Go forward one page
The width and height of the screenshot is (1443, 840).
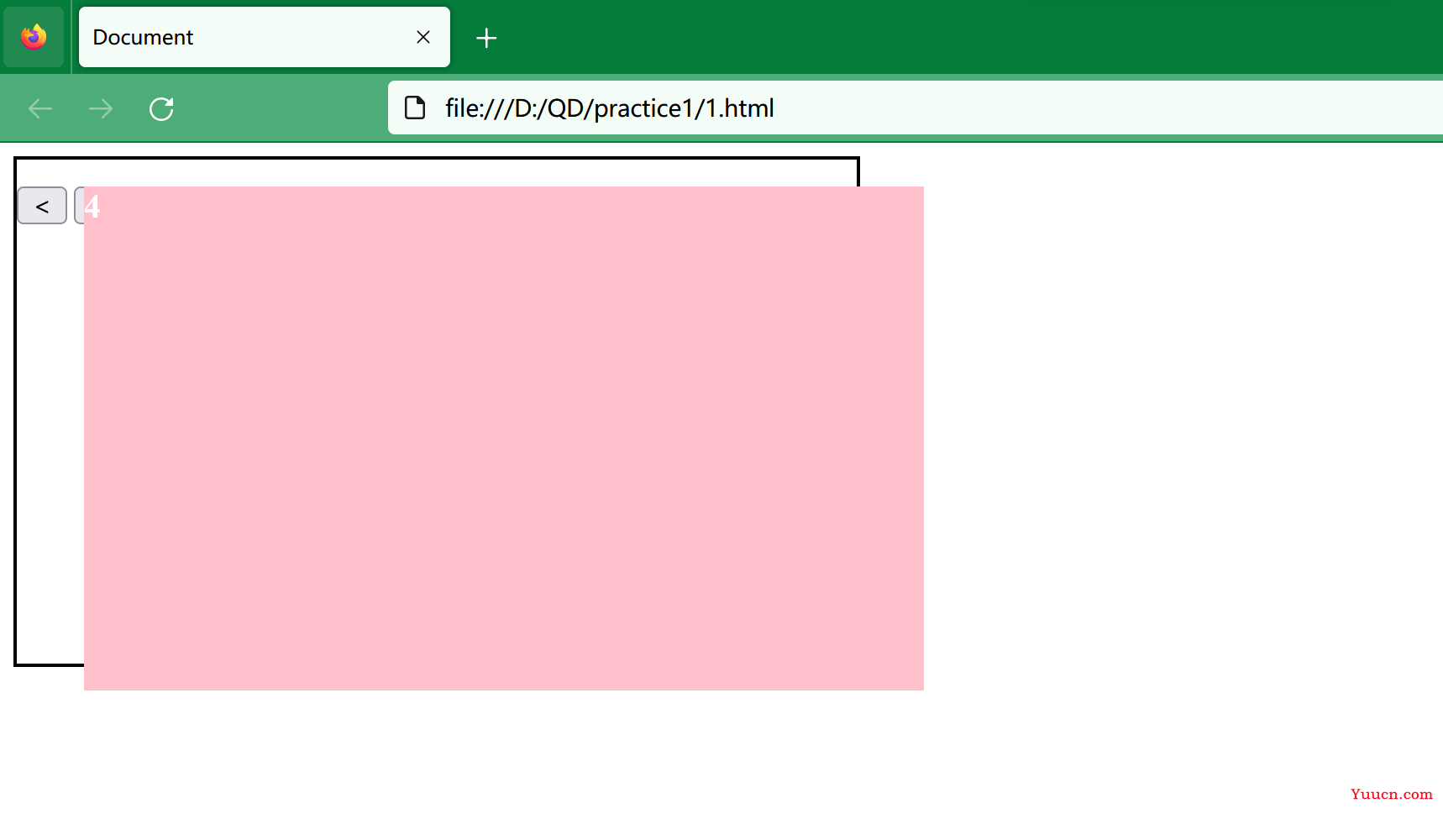101,108
